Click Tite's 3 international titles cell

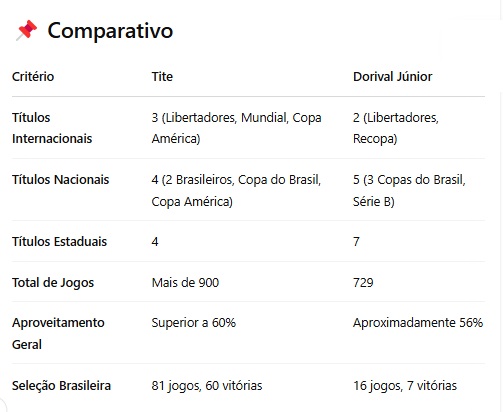tap(236, 128)
